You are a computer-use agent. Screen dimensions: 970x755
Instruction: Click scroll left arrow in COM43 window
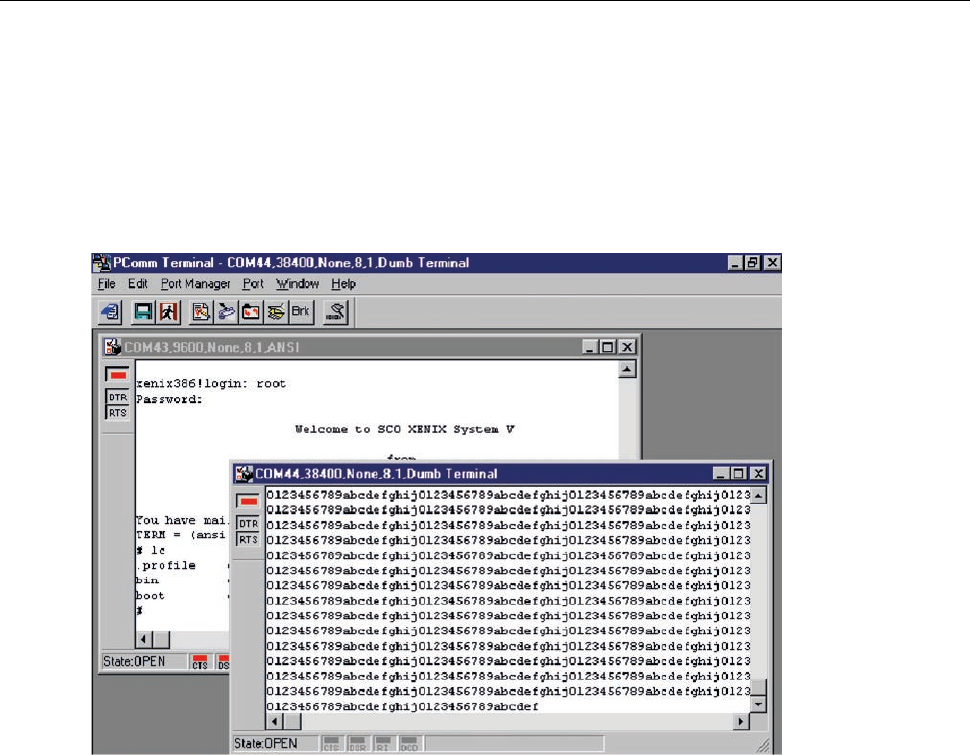(144, 639)
